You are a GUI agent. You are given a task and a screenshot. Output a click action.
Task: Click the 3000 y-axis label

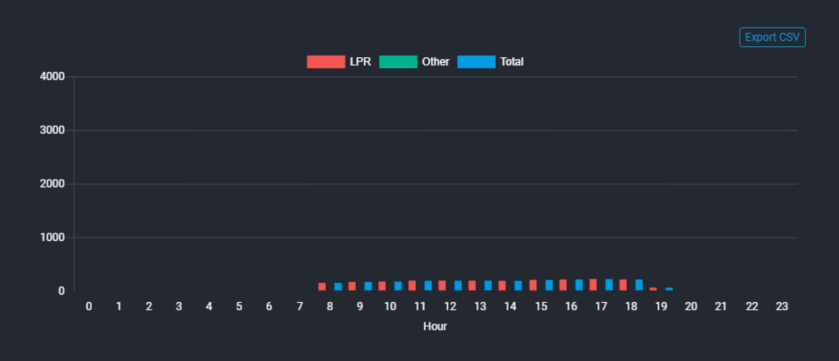tap(52, 130)
